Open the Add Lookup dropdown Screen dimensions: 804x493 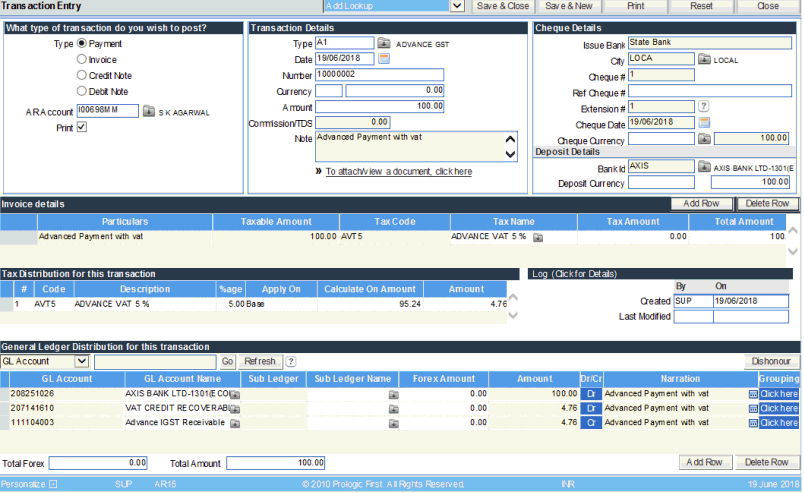(x=458, y=6)
